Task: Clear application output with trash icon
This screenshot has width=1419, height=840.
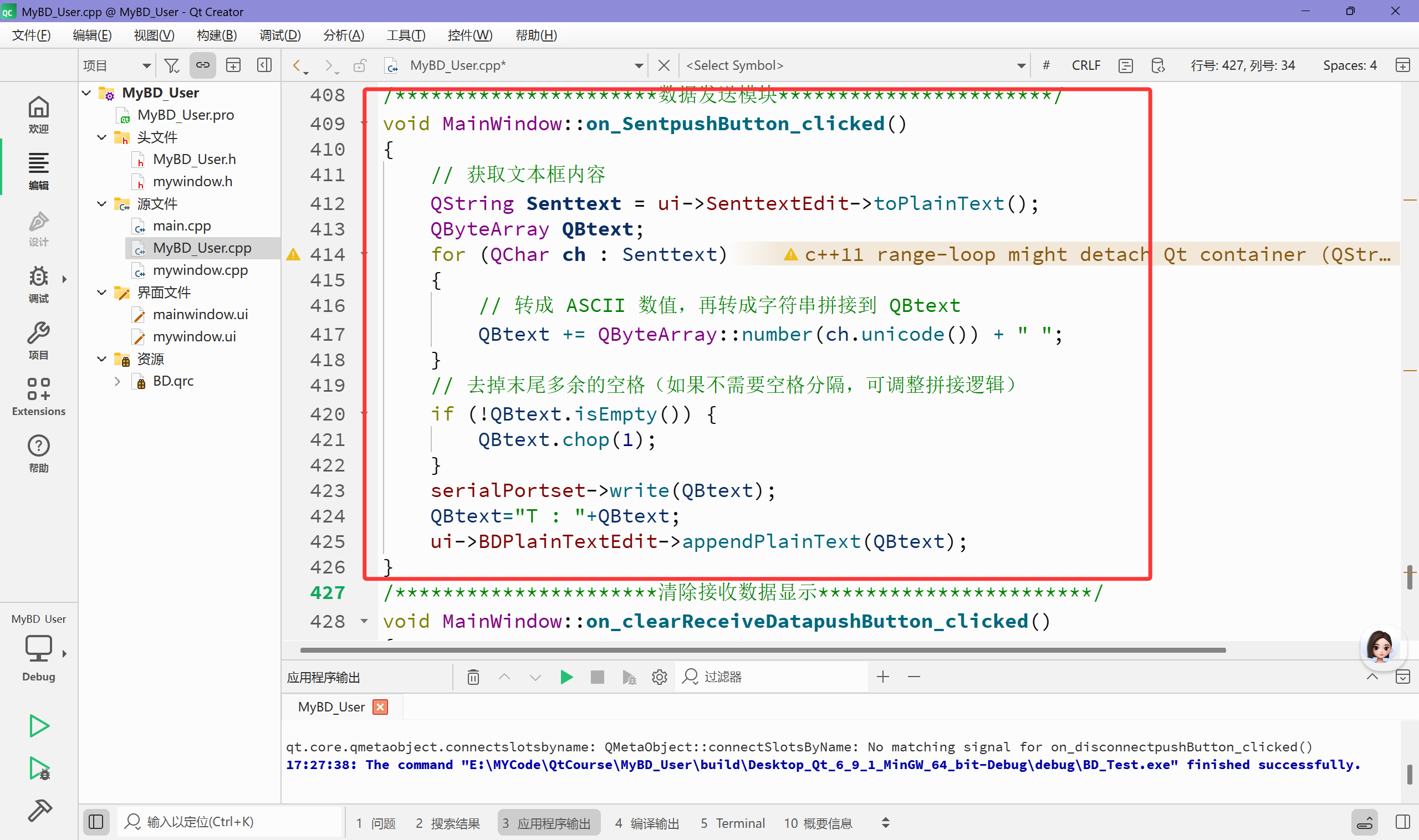Action: click(x=473, y=677)
